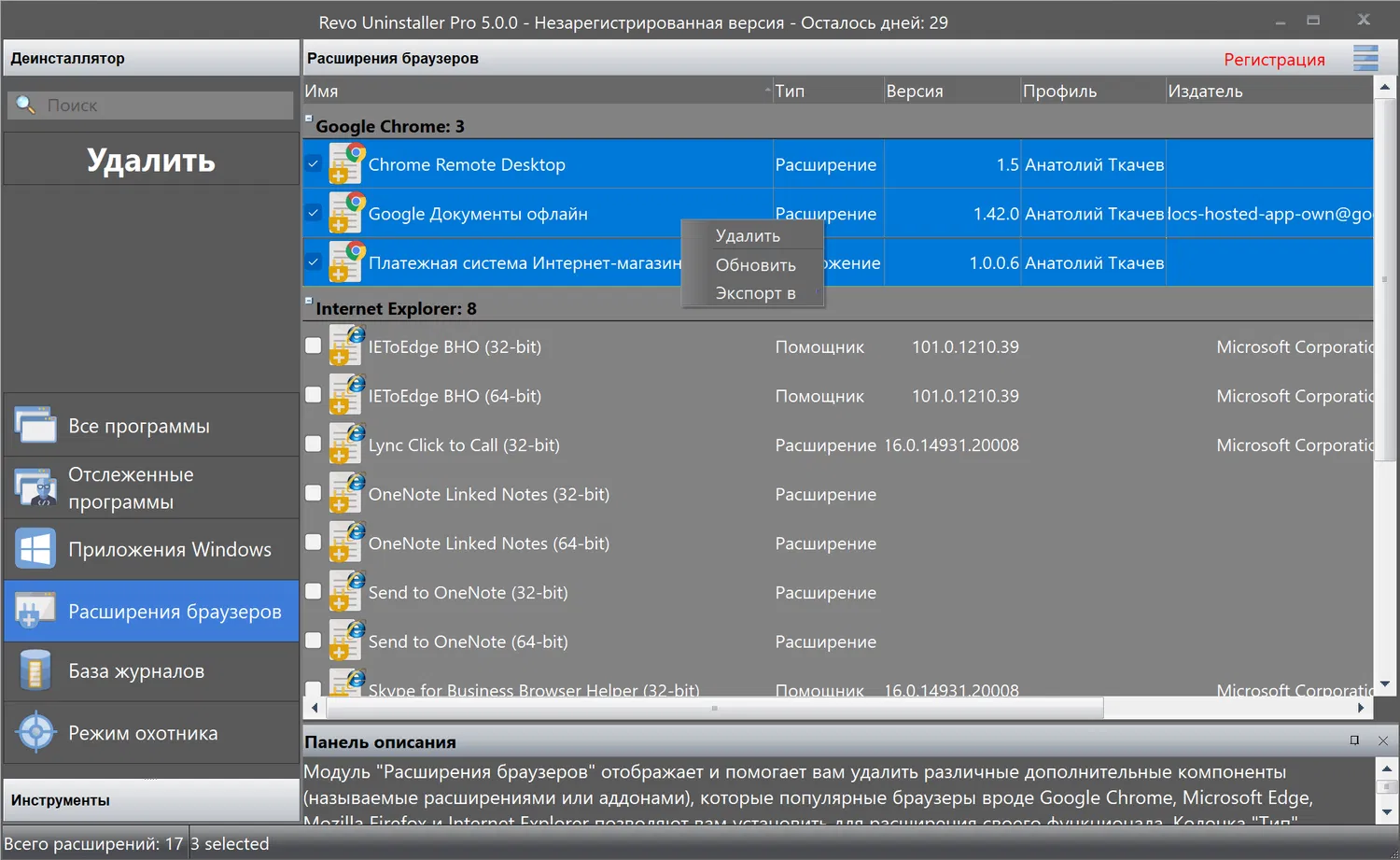Select the Lync Click to Call (32-bit) name
The height and width of the screenshot is (860, 1400).
[464, 445]
